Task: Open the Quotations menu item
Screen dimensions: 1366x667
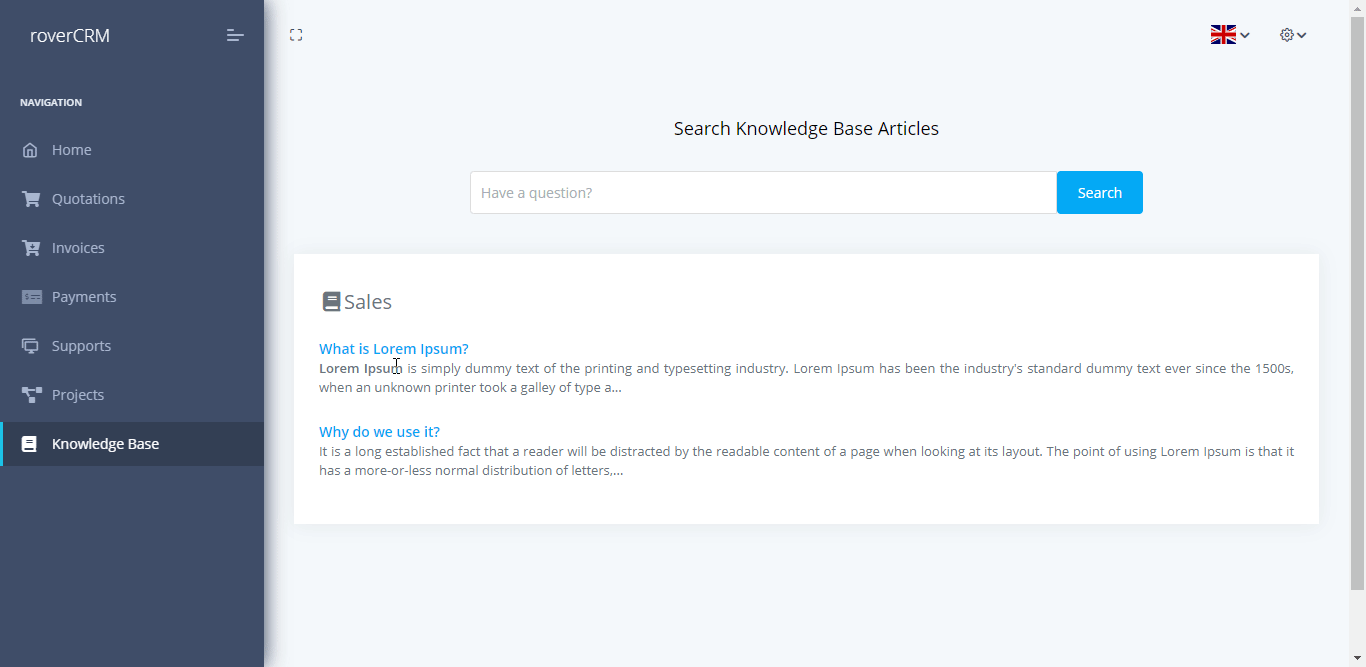Action: [88, 199]
